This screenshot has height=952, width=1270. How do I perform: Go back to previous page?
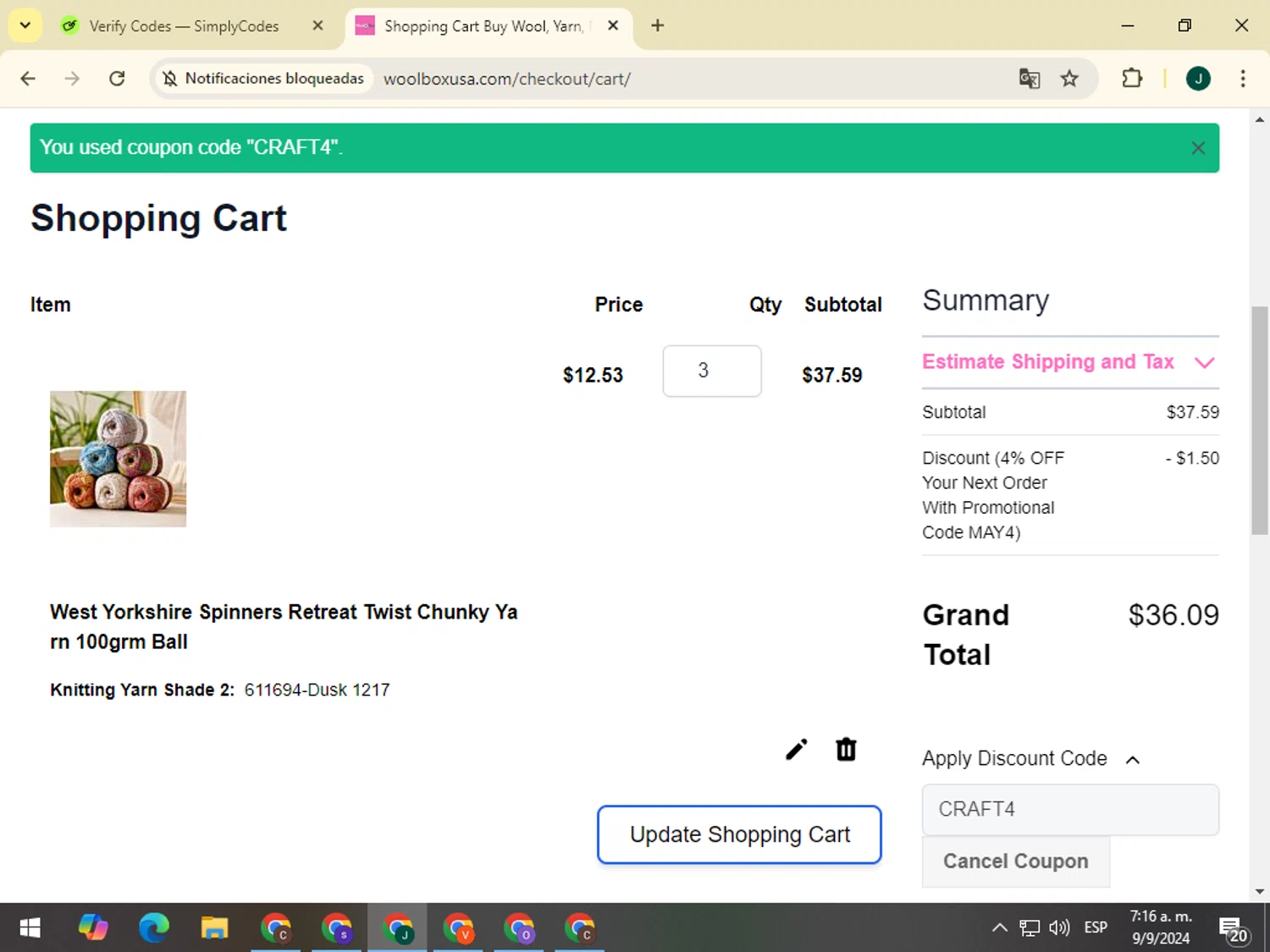click(x=28, y=79)
